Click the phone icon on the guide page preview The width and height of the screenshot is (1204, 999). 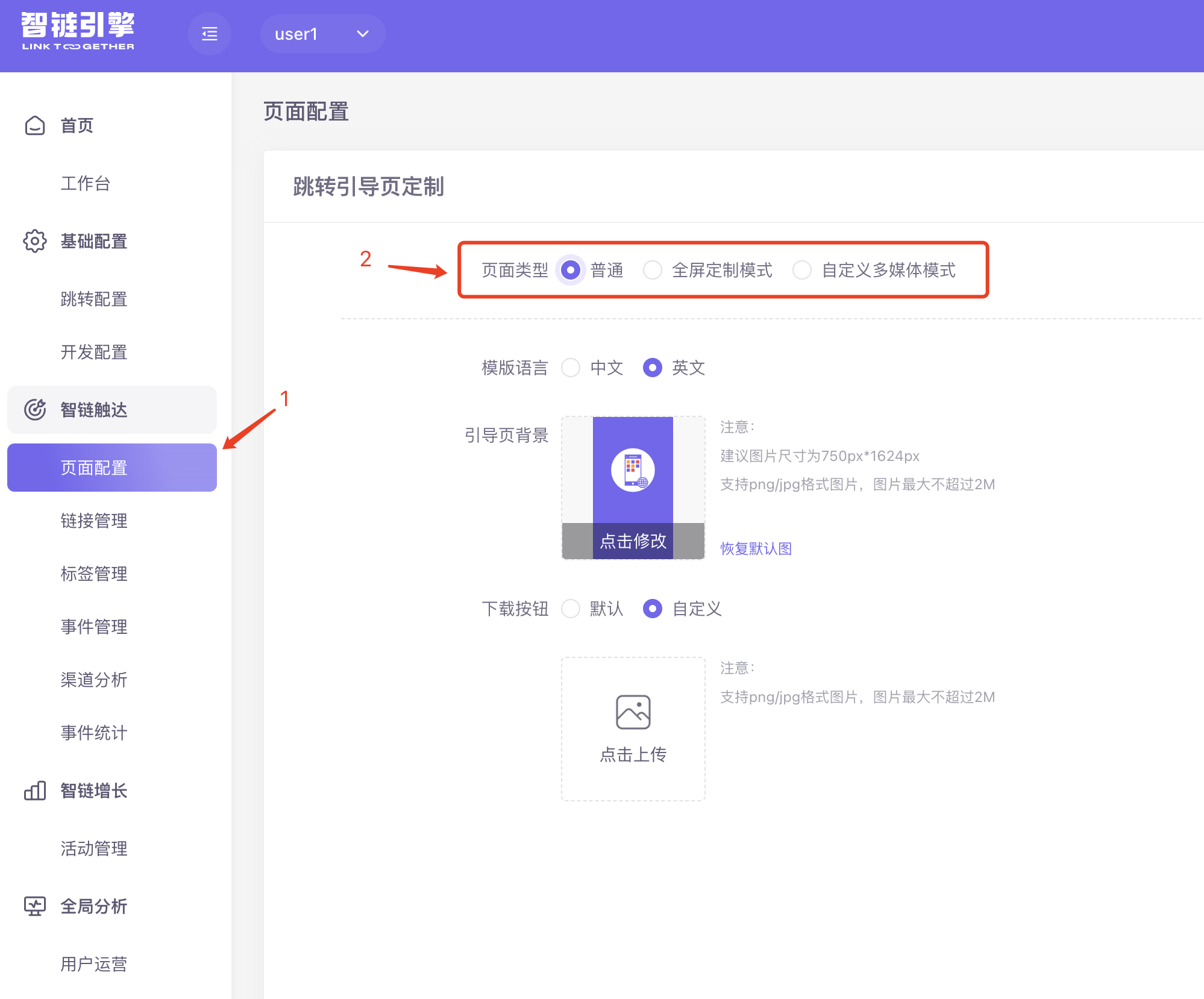click(633, 471)
